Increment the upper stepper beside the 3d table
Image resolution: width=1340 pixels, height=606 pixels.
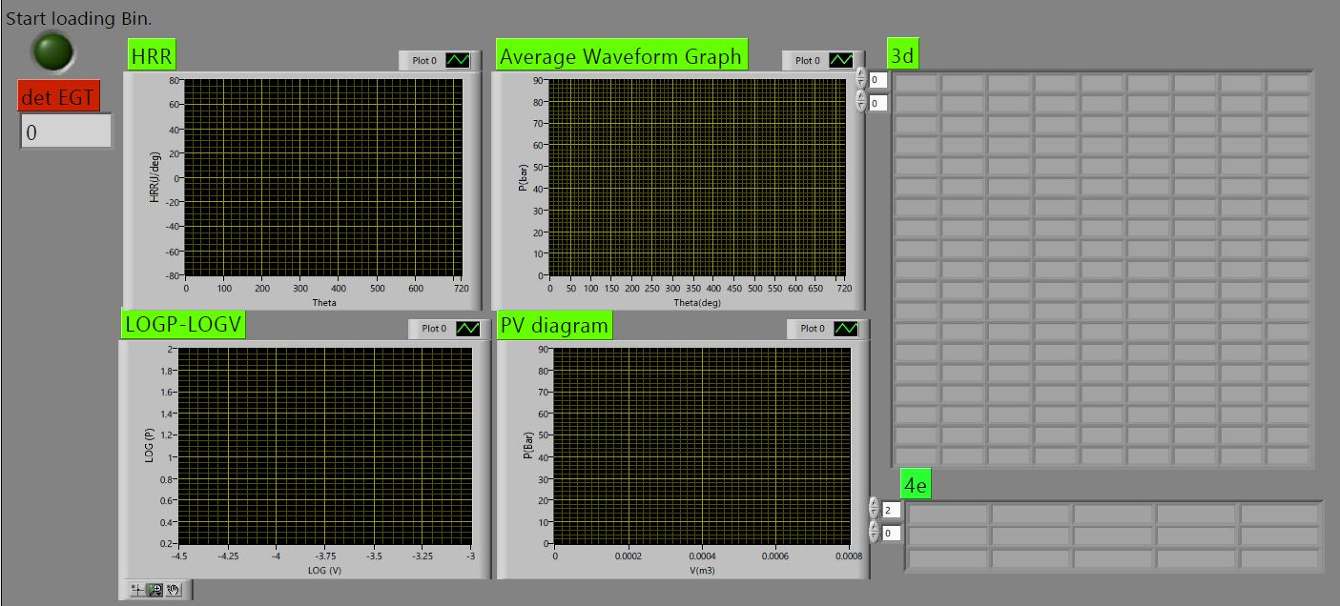861,72
